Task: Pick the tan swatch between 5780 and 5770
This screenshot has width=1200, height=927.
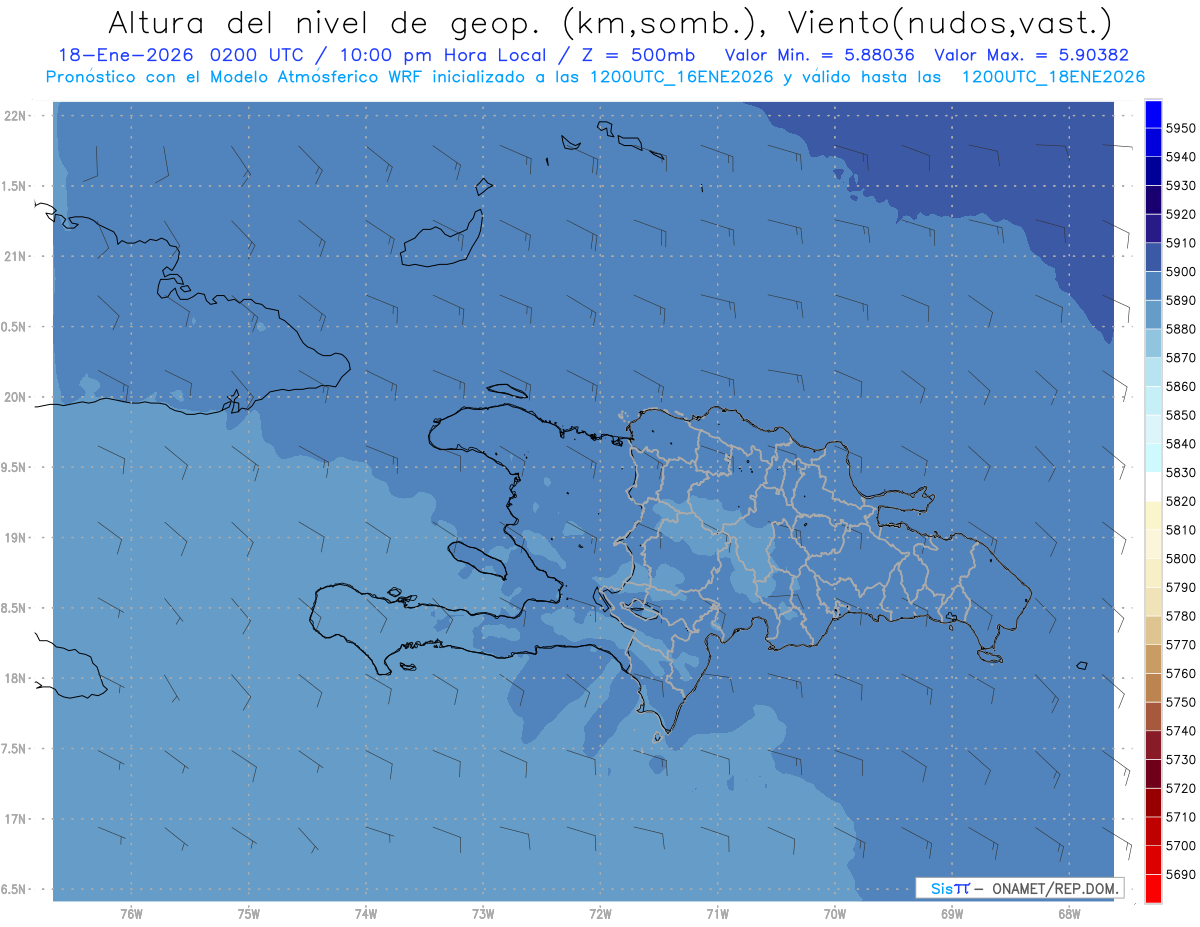Action: (1153, 630)
